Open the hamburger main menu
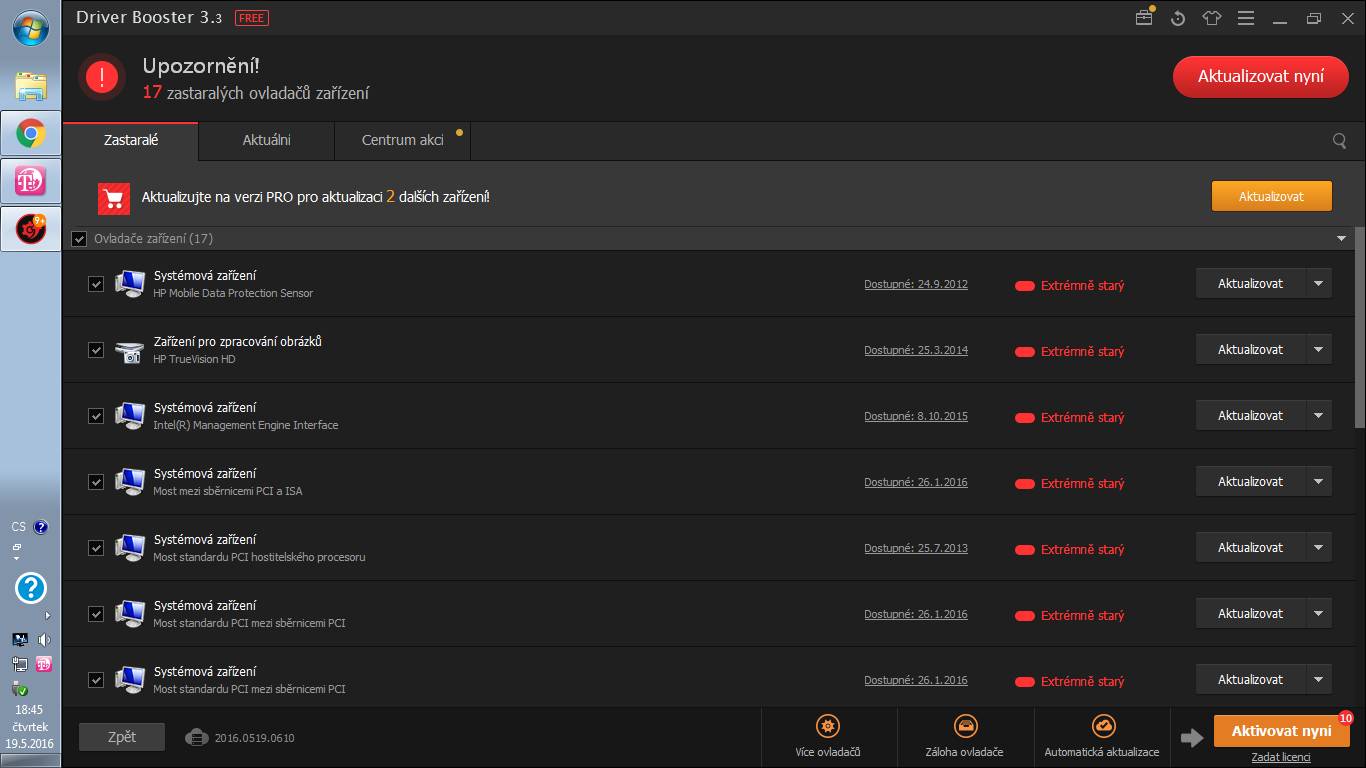The height and width of the screenshot is (768, 1366). click(1245, 18)
